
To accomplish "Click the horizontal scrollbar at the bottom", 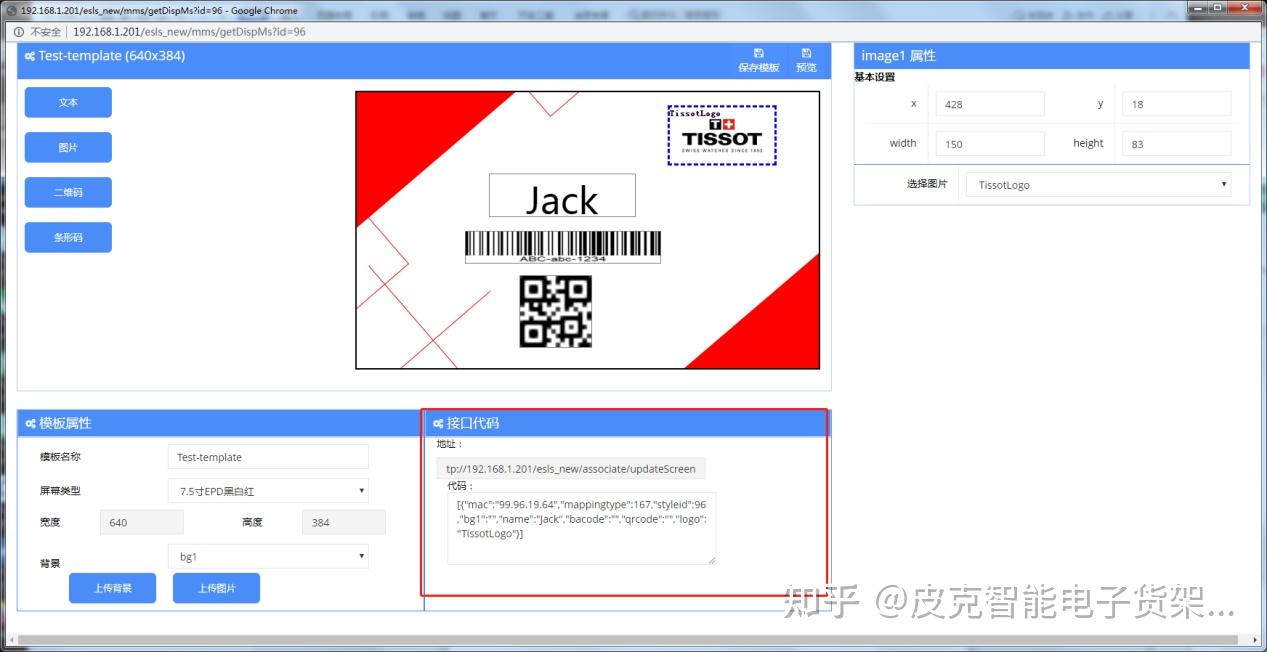I will coord(630,641).
